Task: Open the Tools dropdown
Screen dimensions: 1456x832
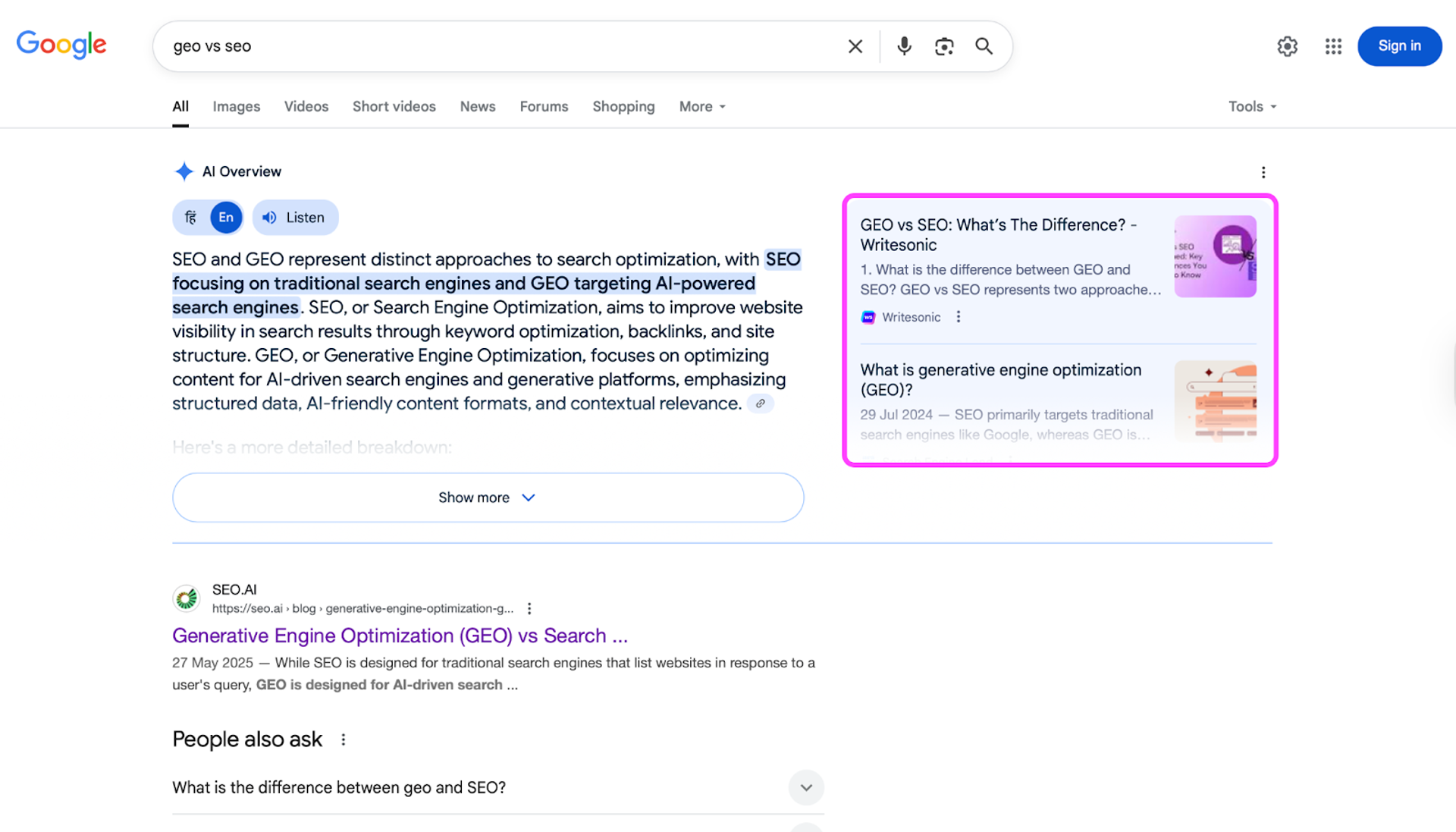Action: point(1252,106)
